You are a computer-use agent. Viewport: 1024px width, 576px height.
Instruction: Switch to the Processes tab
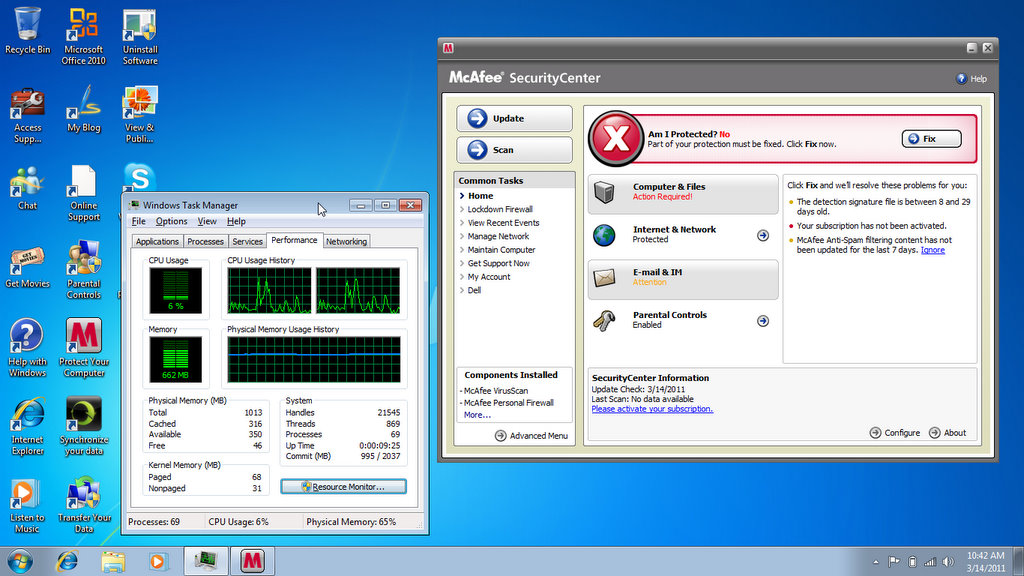(205, 242)
